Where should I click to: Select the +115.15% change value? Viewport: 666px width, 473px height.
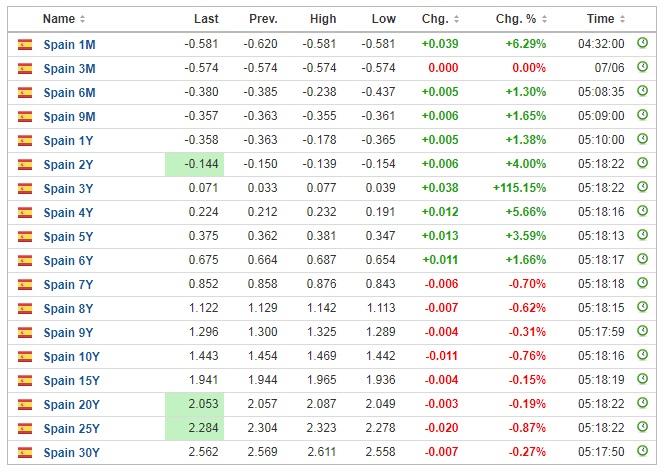[519, 188]
